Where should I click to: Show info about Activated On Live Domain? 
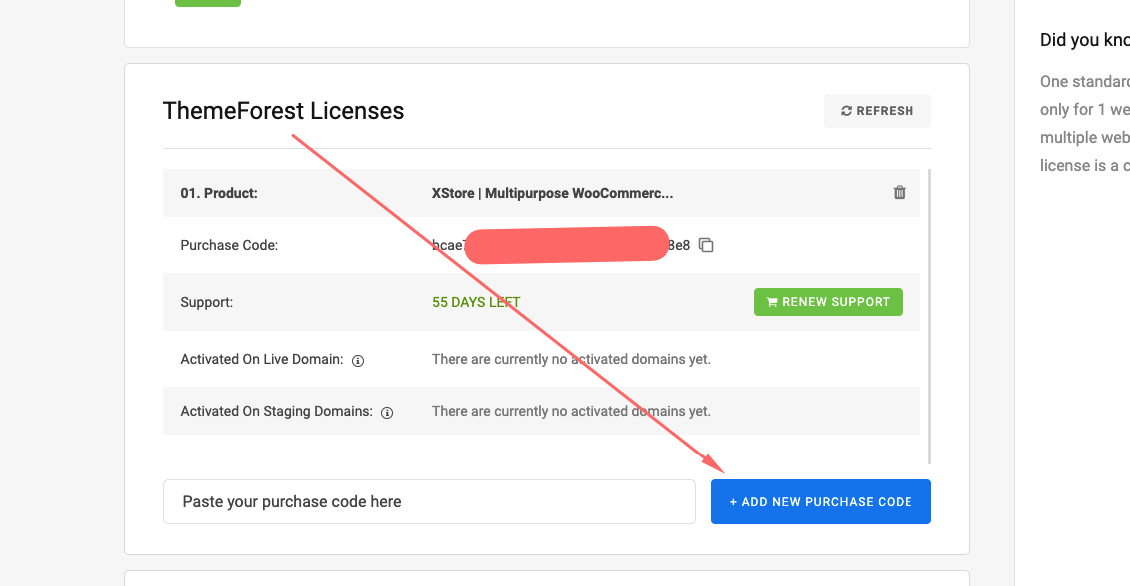(x=358, y=360)
